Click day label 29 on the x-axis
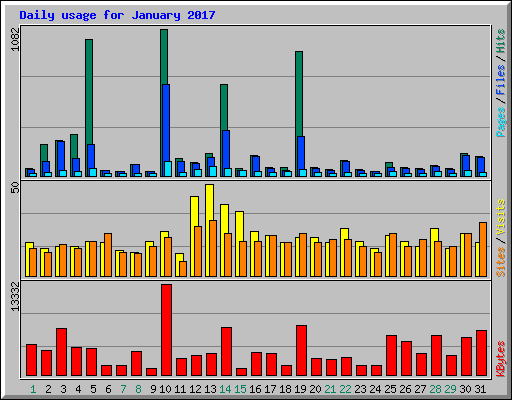Viewport: 512px width, 400px height. (450, 389)
